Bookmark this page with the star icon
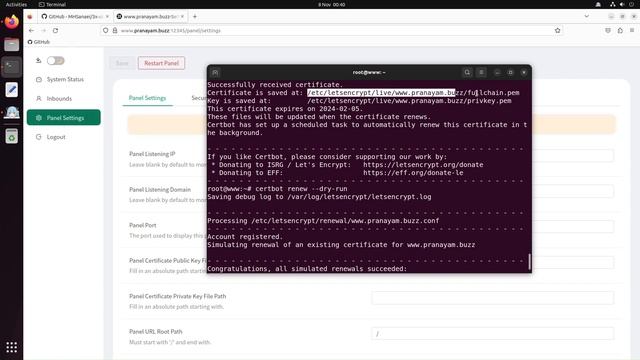The image size is (640, 360). tap(558, 31)
